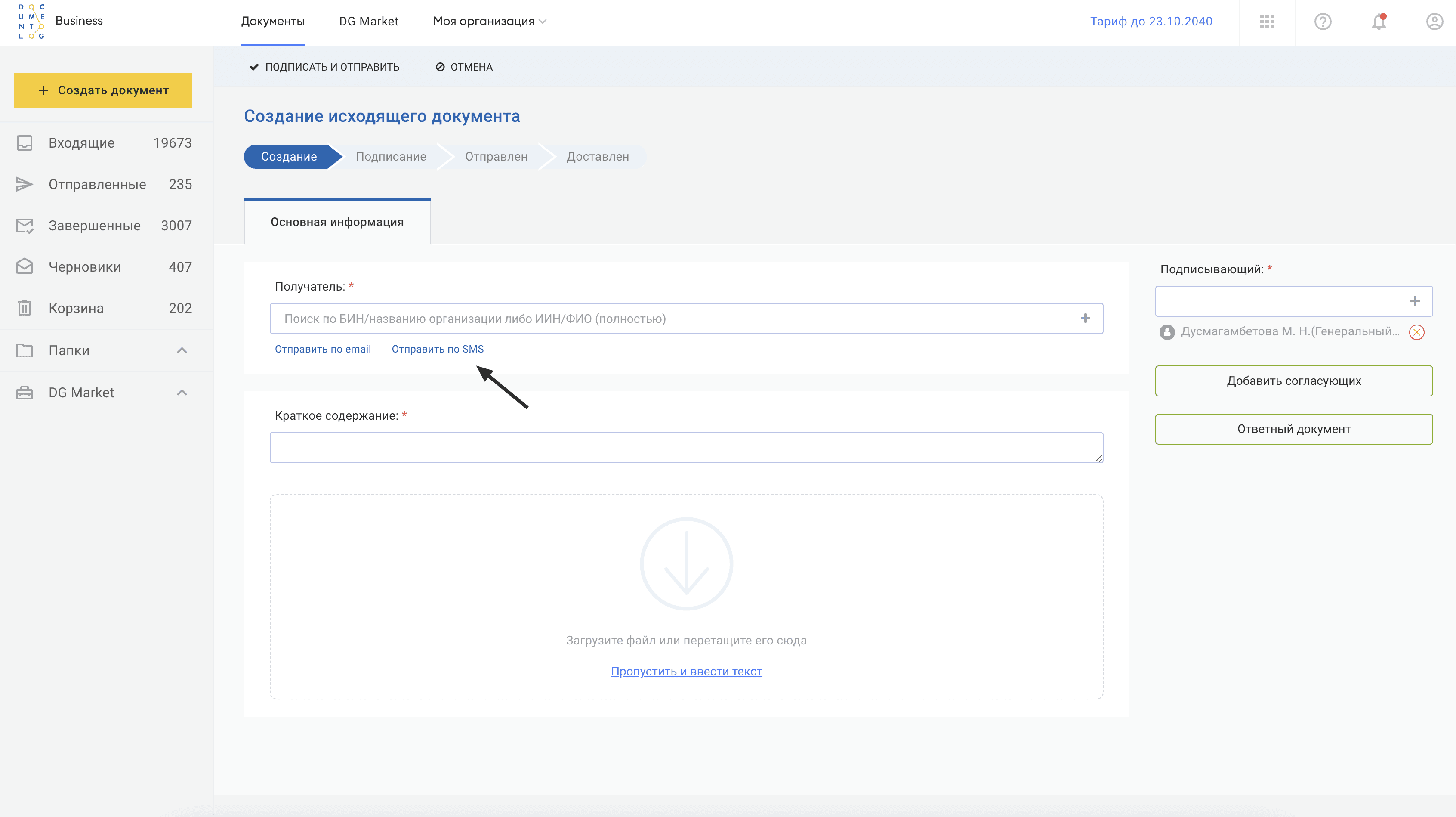This screenshot has width=1456, height=817.
Task: Open the Корзина trash folder
Action: pyautogui.click(x=76, y=308)
